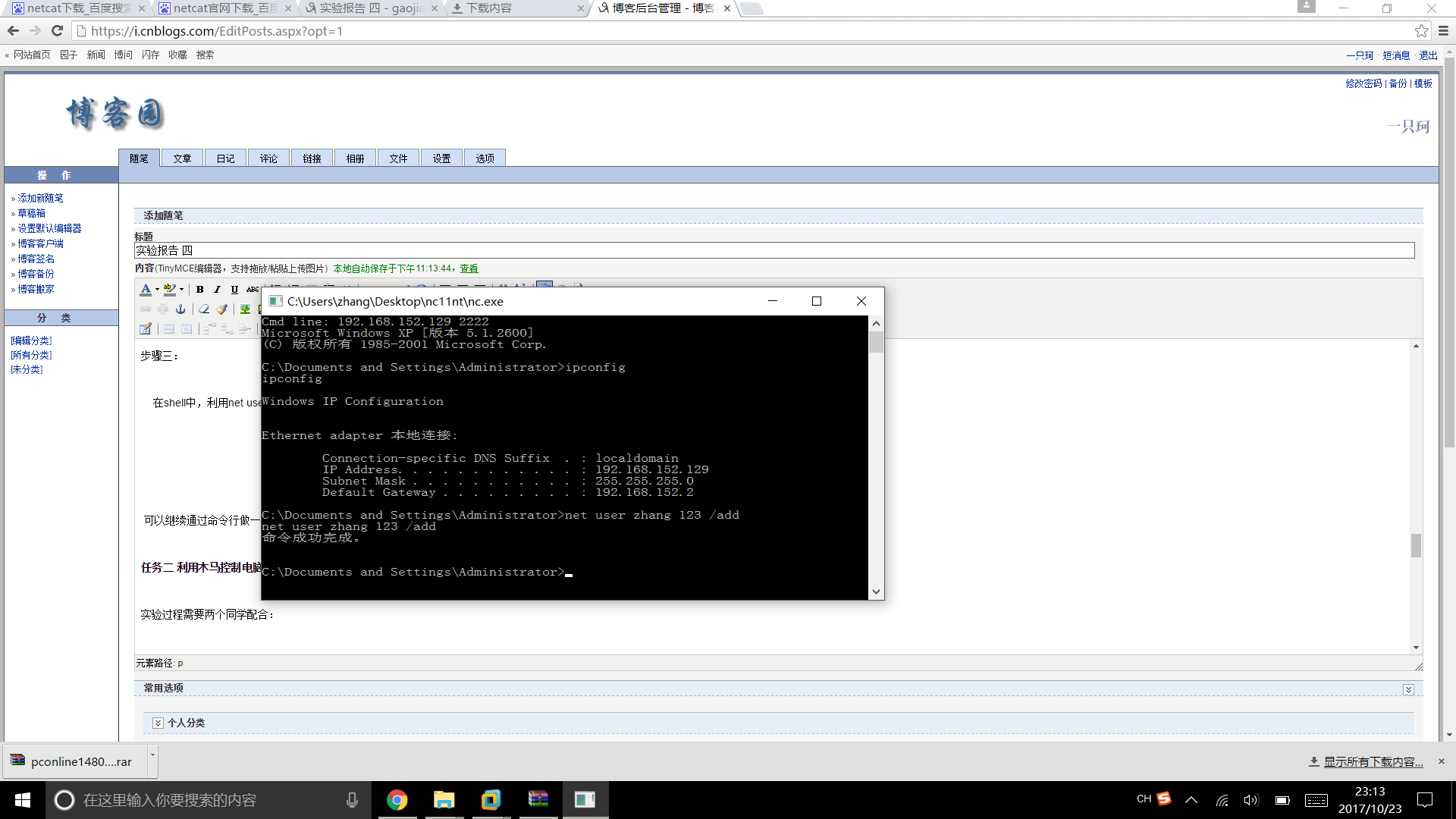Click the eraser remove-formatting icon
This screenshot has width=1456, height=819.
click(204, 309)
